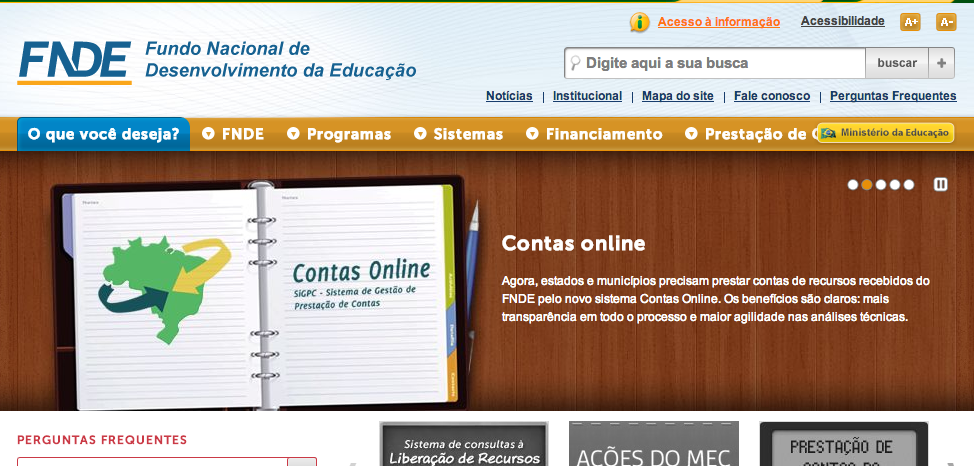Expand the Programas dropdown menu
The height and width of the screenshot is (466, 974).
[x=339, y=134]
